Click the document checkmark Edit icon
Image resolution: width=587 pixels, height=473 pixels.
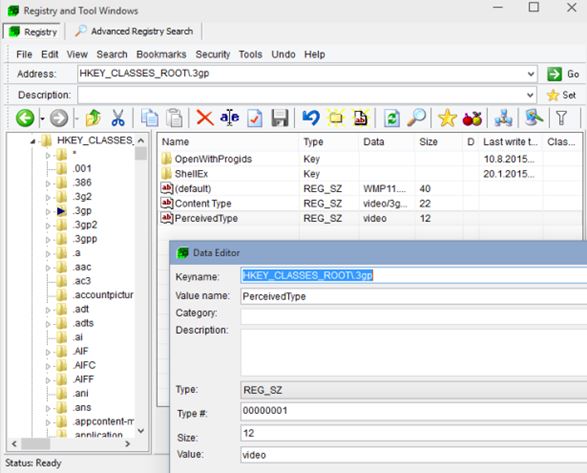click(x=255, y=118)
